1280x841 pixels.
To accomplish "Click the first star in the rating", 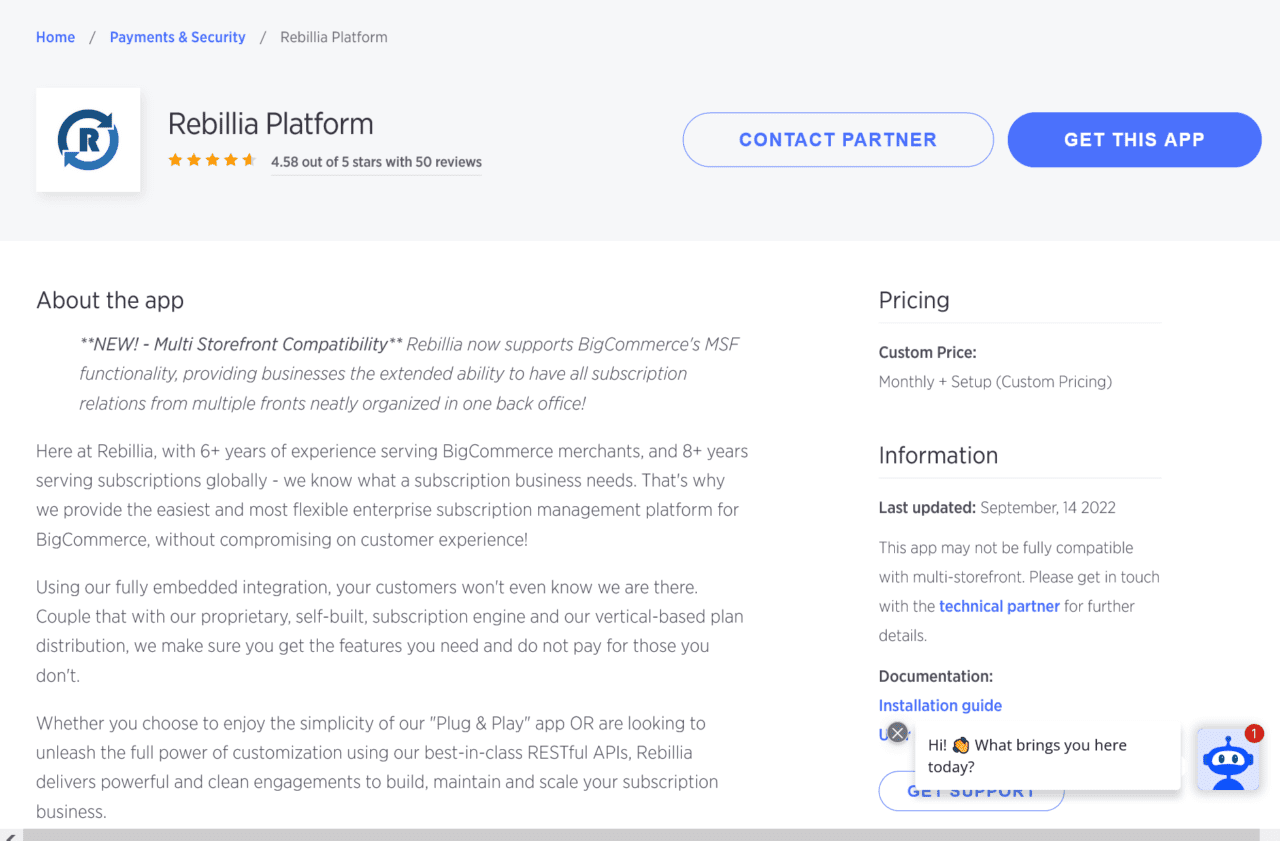I will tap(174, 158).
